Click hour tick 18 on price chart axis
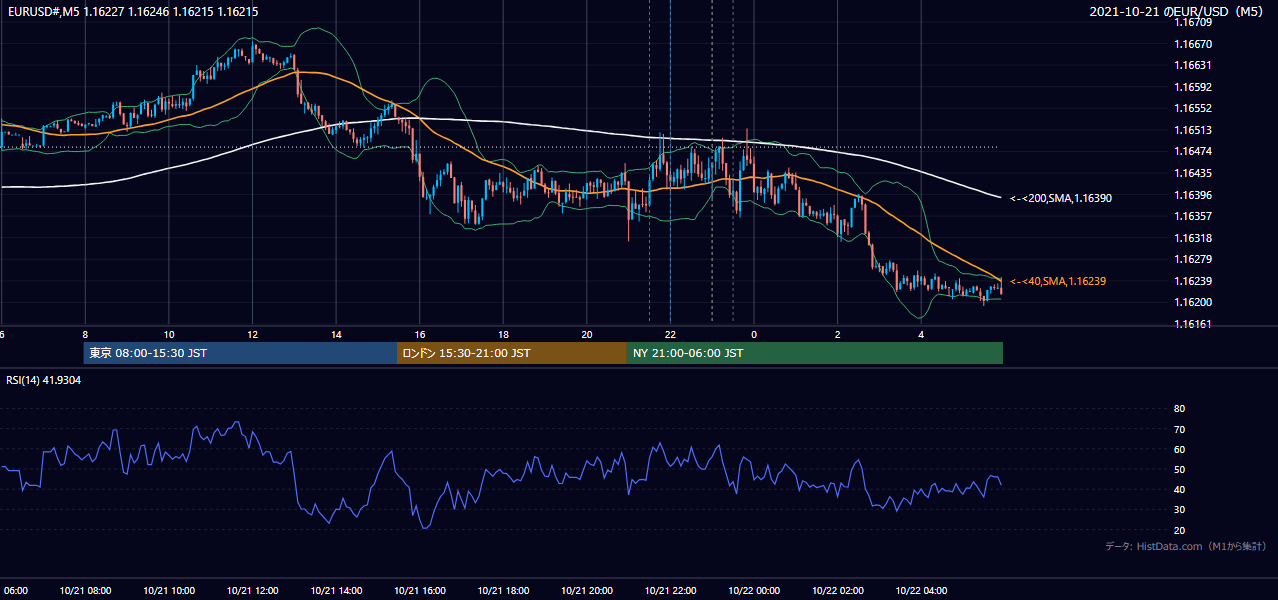Screen dimensions: 1278x600 click(504, 334)
